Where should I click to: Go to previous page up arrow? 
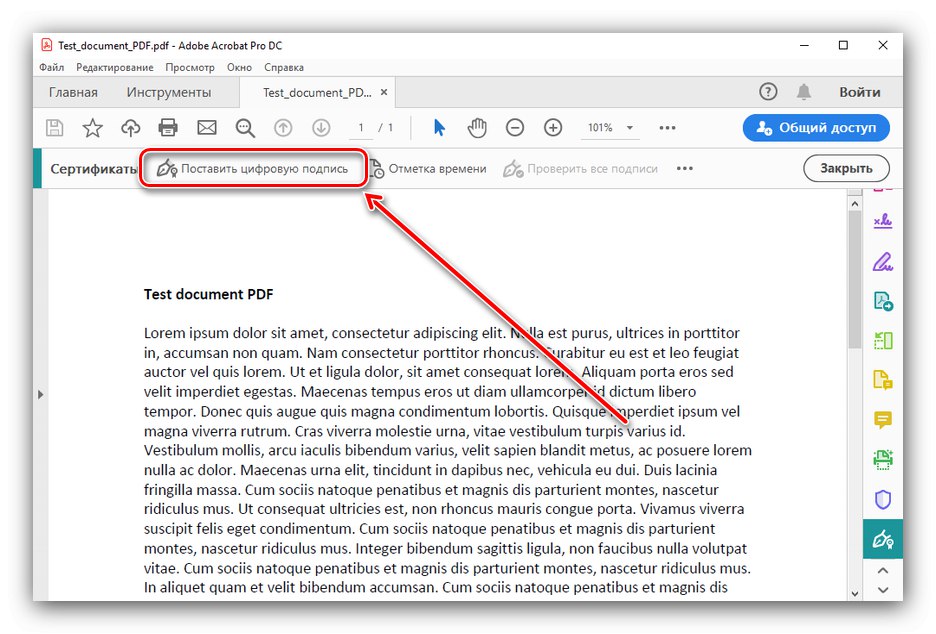tap(283, 128)
